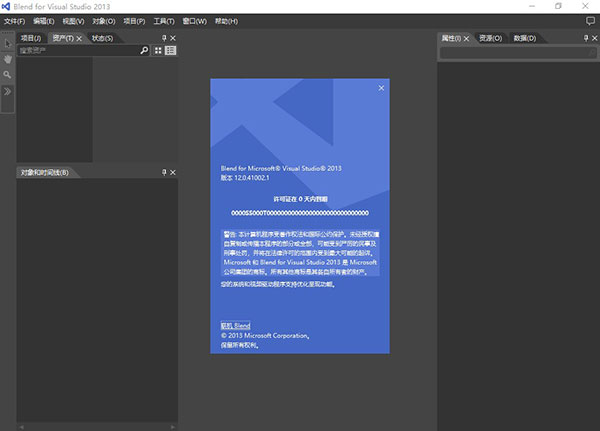The height and width of the screenshot is (431, 600).
Task: Pin the right Properties panel group
Action: click(585, 38)
